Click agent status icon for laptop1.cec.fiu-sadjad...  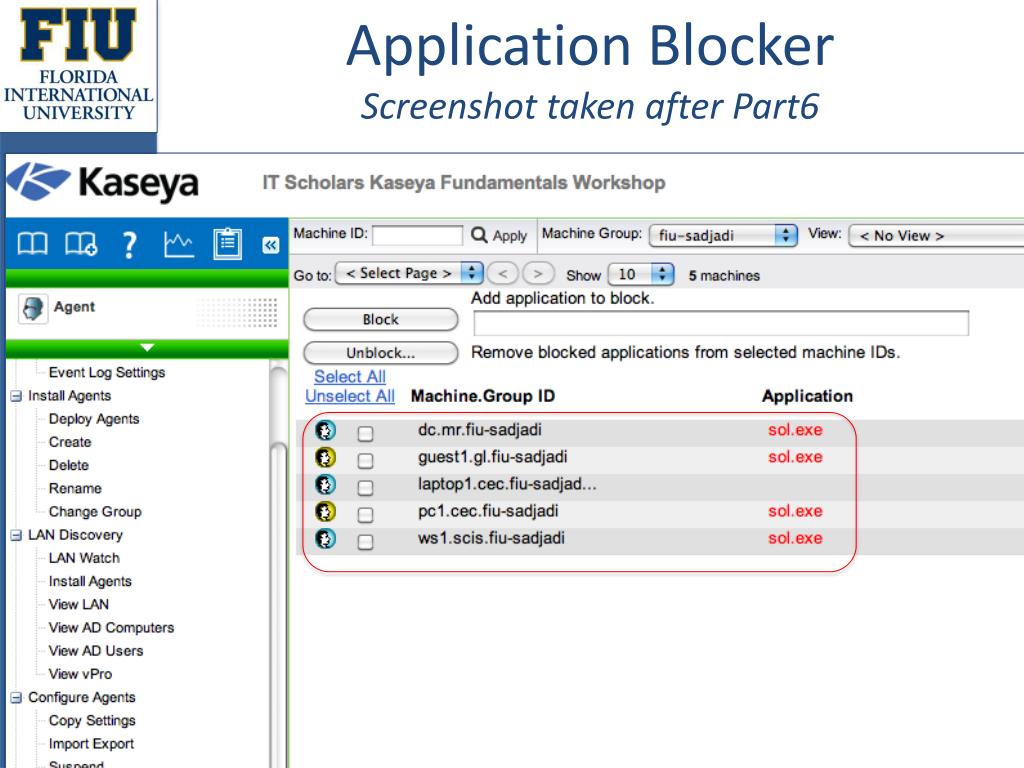tap(325, 485)
